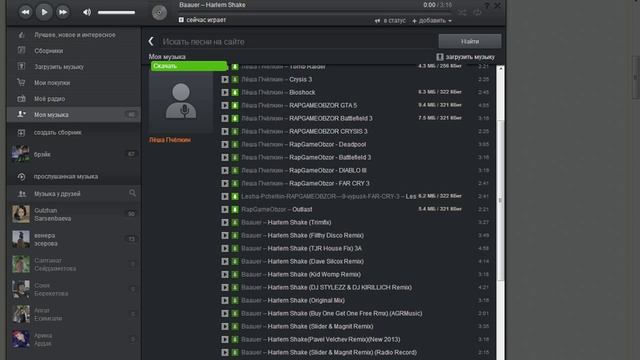Open венера эсерова's music
Image resolution: width=640 pixels, height=360 pixels.
(x=73, y=239)
